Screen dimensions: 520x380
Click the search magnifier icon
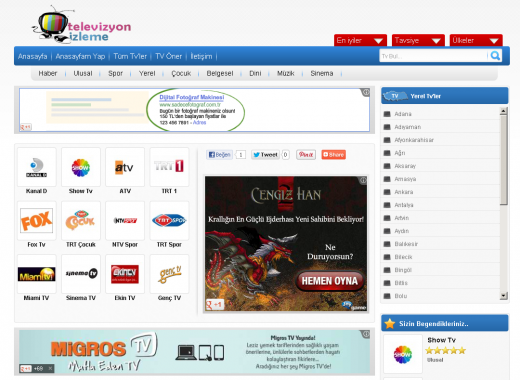[x=495, y=56]
